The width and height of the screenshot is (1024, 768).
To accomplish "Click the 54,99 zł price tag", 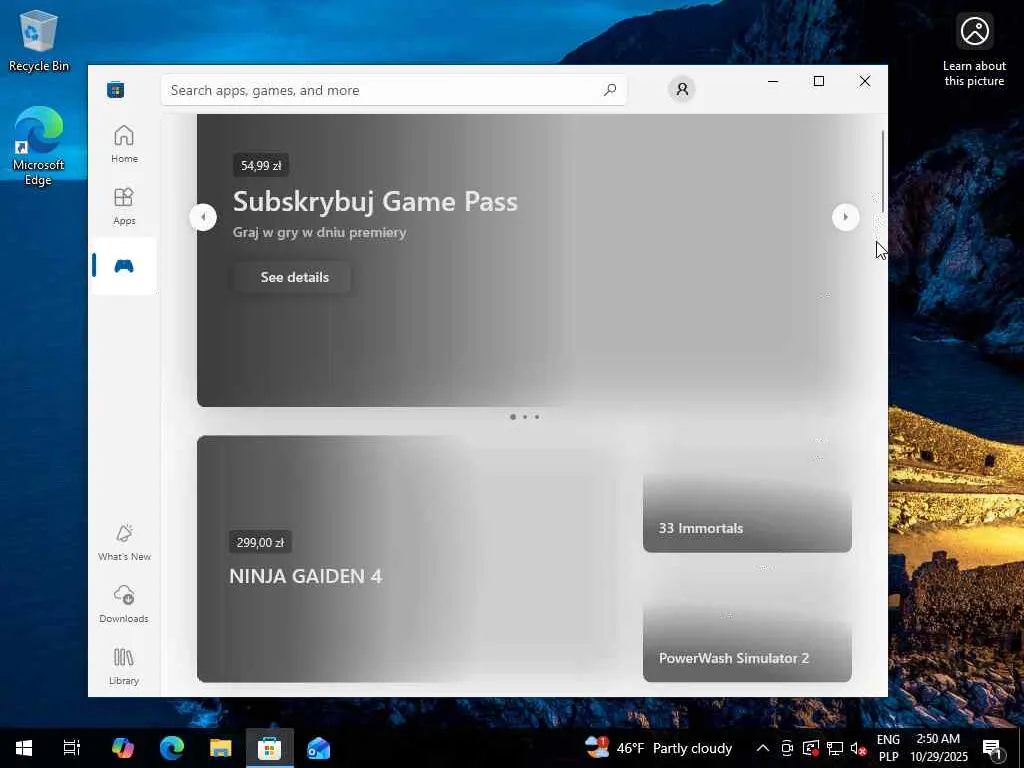I will pyautogui.click(x=261, y=165).
